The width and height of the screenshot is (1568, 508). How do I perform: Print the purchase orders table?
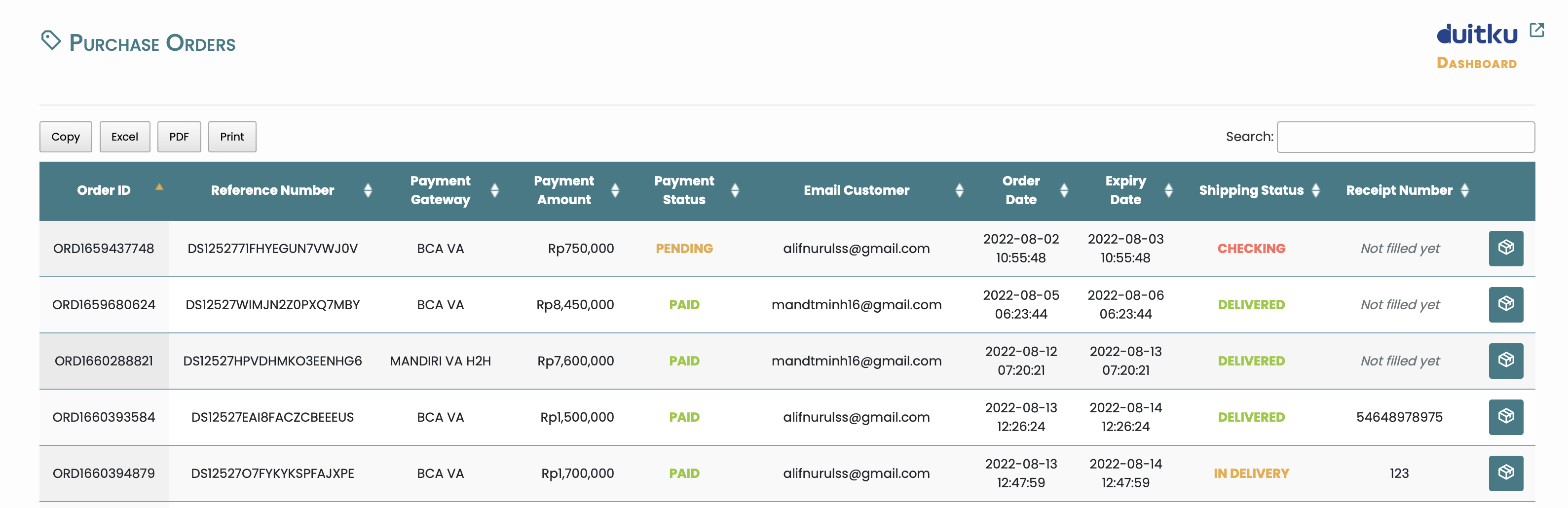(232, 137)
